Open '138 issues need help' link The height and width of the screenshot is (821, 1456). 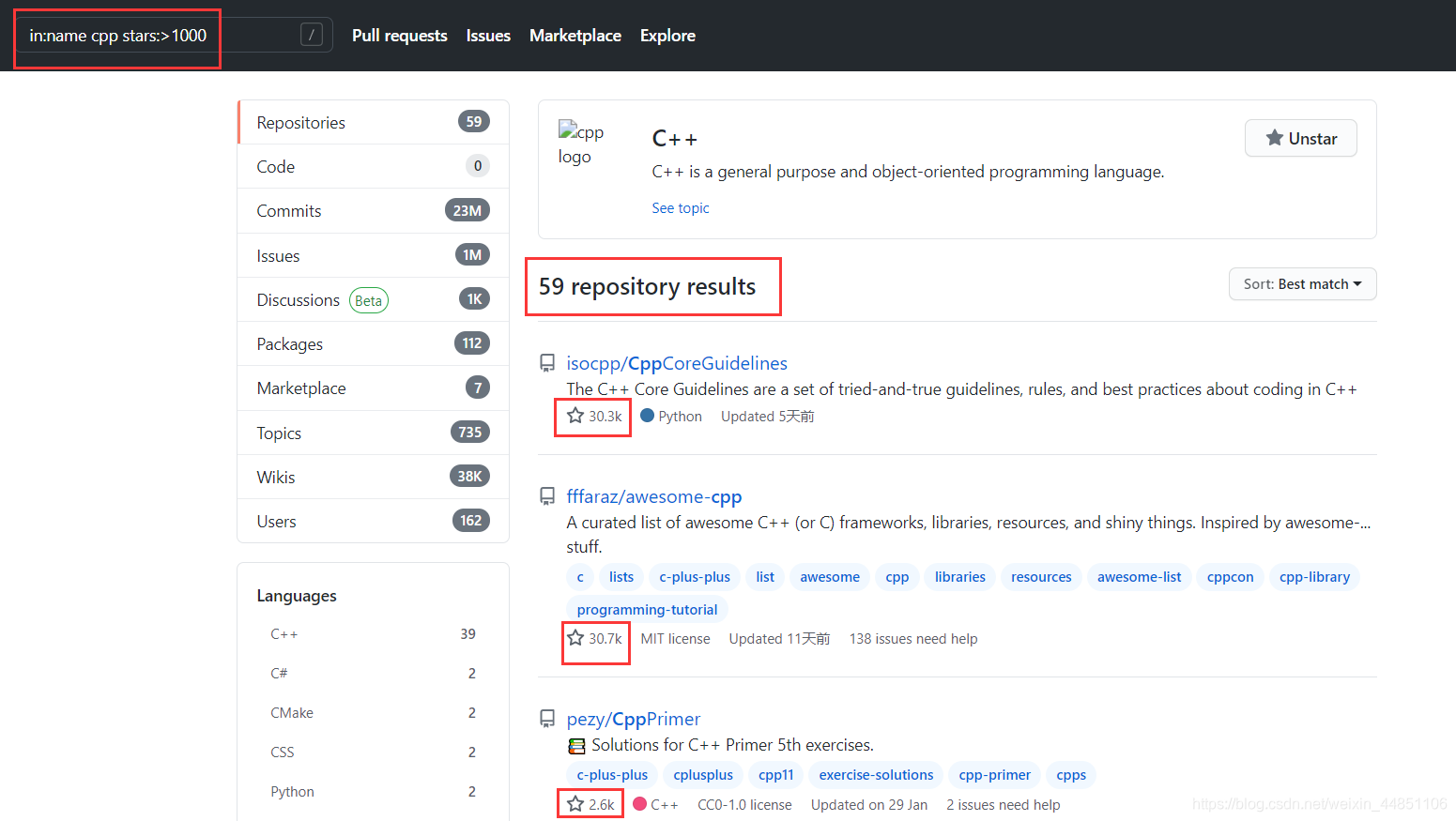click(913, 639)
